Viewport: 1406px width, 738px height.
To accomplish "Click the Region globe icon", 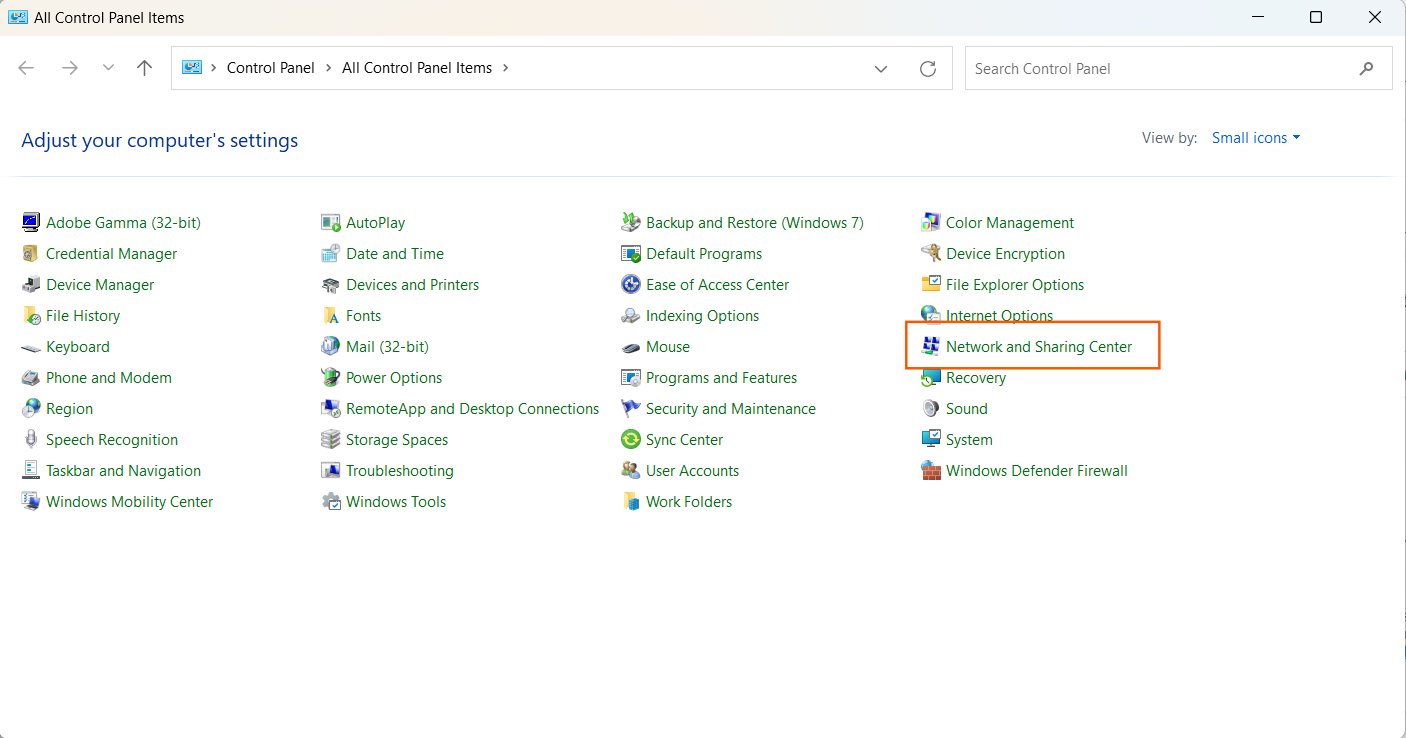I will [x=30, y=408].
